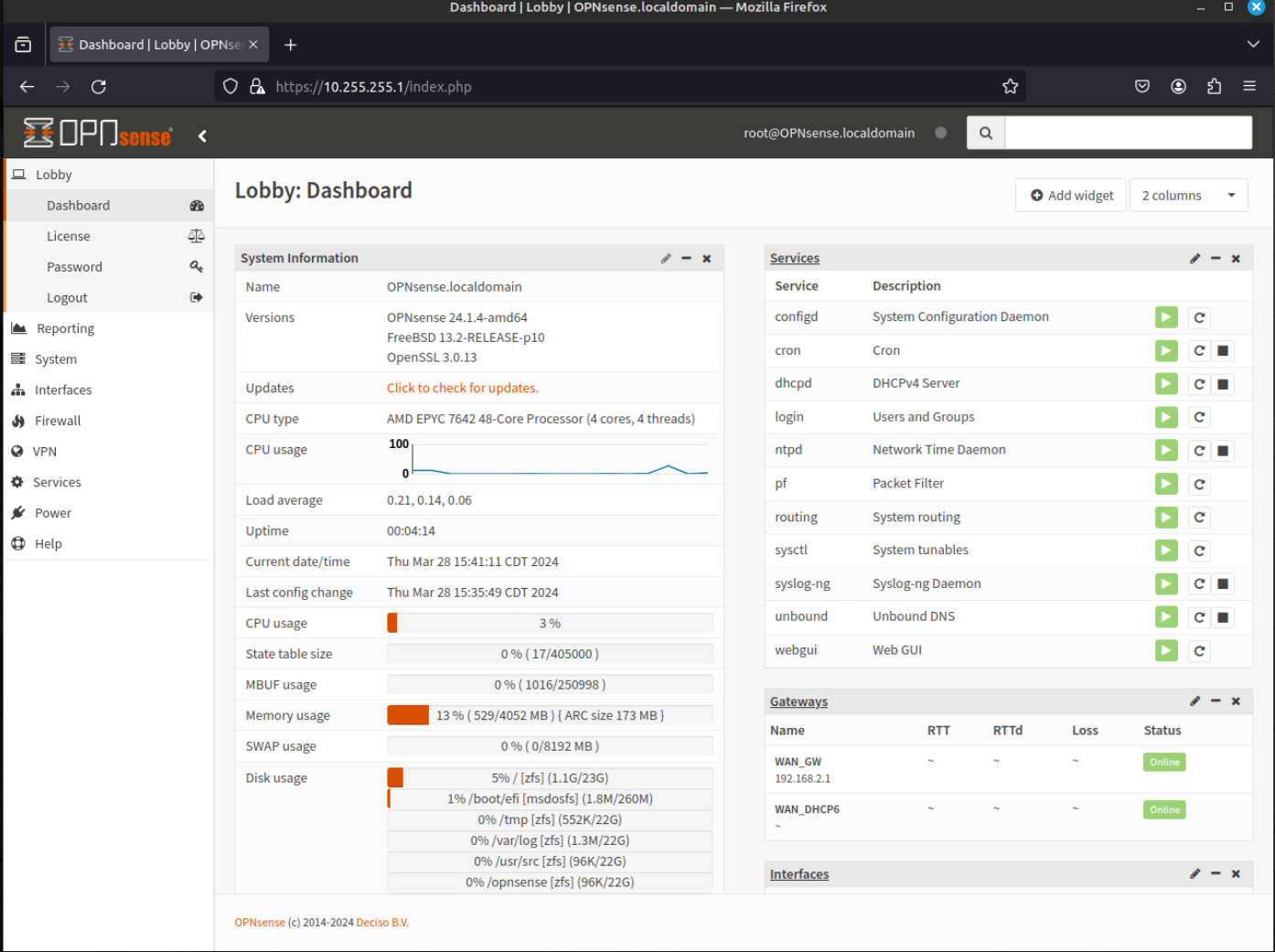Click the Add widget button
The height and width of the screenshot is (952, 1275).
(x=1072, y=196)
